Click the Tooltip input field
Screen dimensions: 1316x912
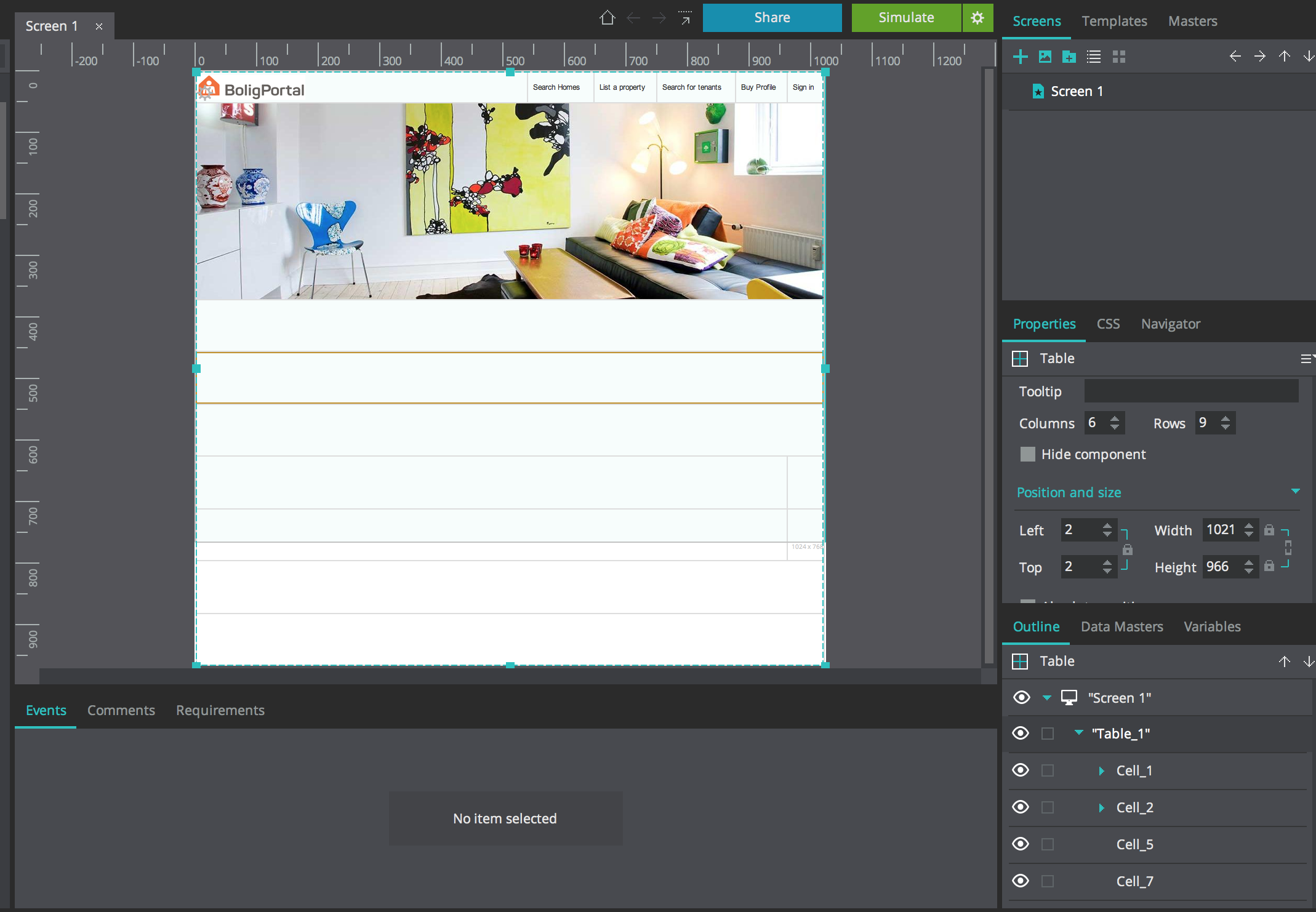coord(1191,391)
